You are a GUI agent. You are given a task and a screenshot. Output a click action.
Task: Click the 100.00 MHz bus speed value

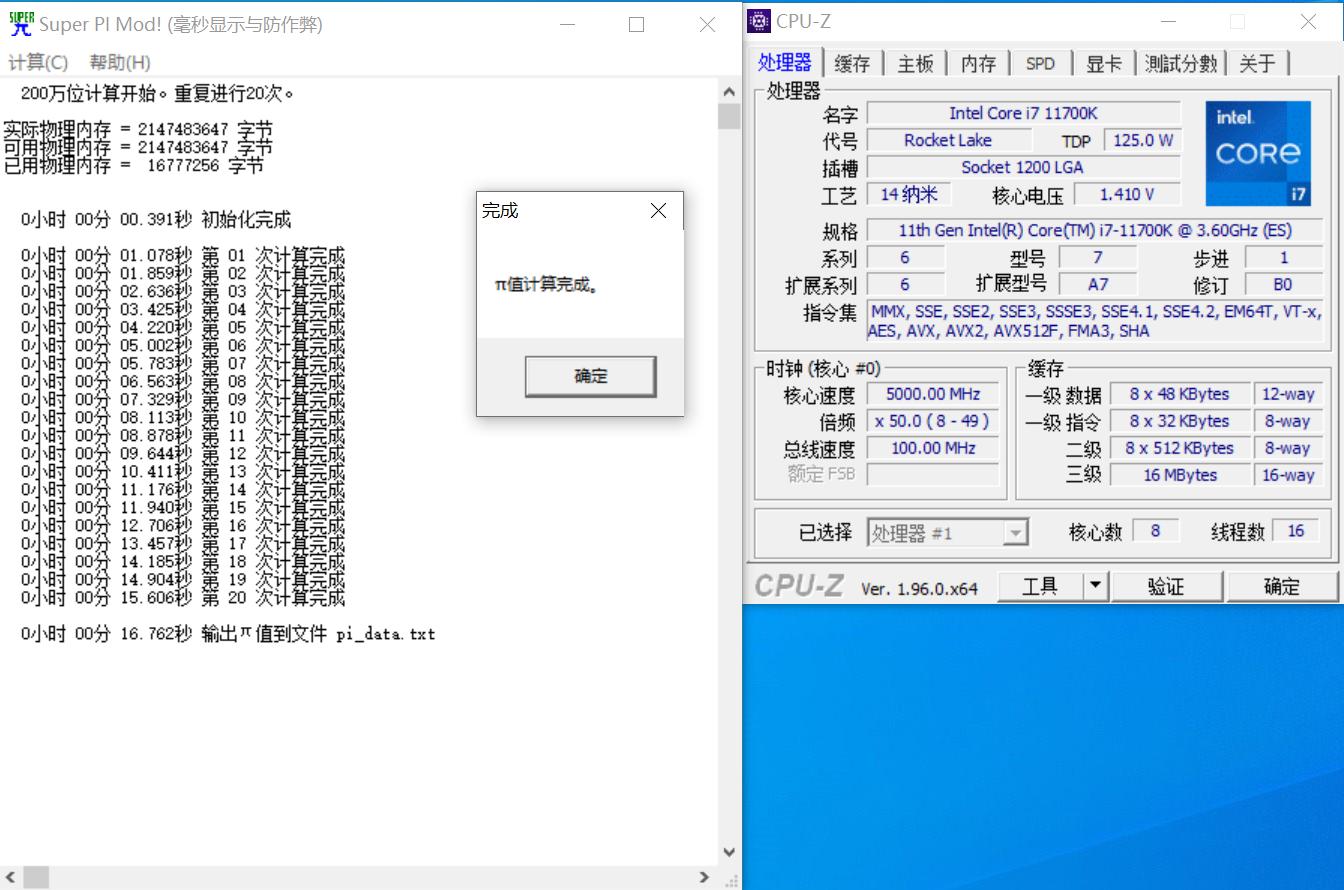tap(933, 448)
